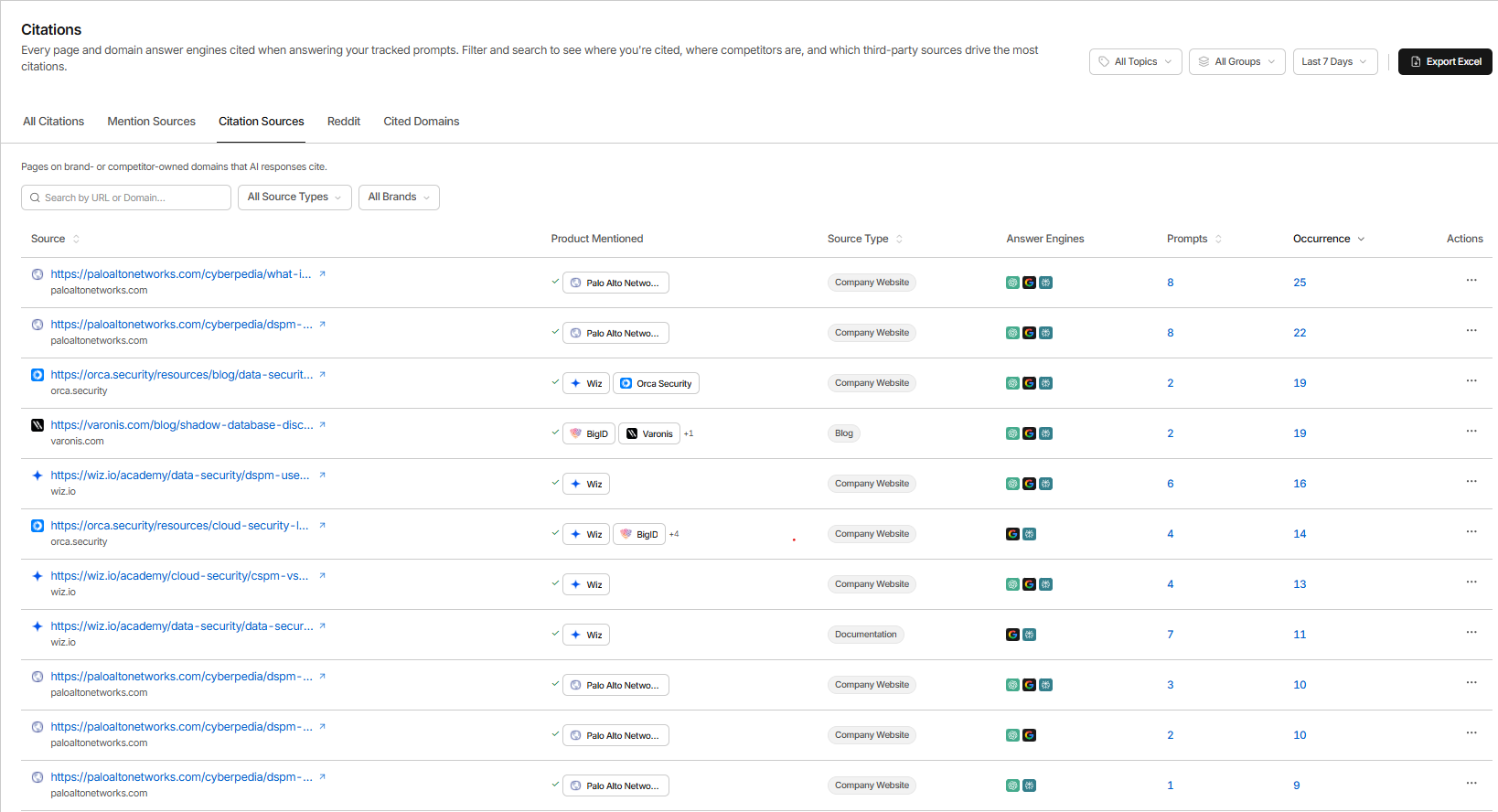Switch to the All Citations tab
1498x812 pixels.
click(x=53, y=122)
